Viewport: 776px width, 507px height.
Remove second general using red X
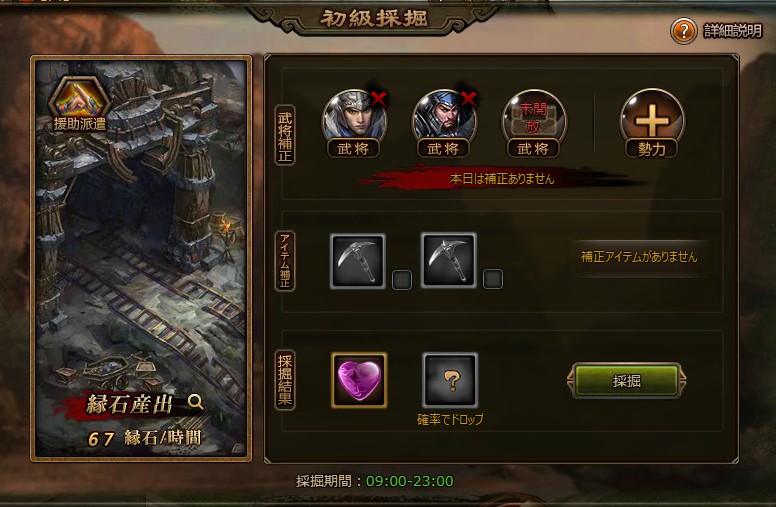pyautogui.click(x=468, y=99)
